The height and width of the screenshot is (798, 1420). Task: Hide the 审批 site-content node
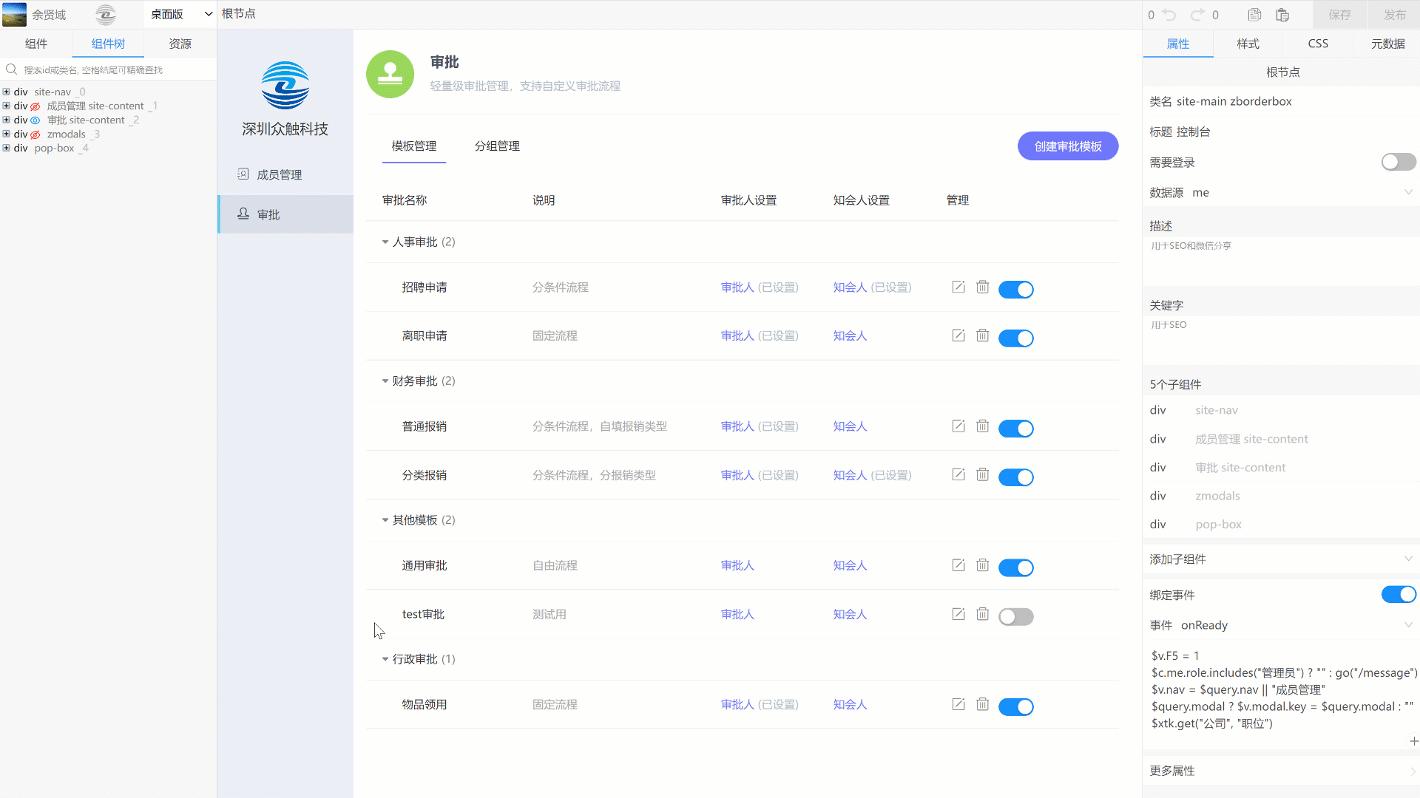pyautogui.click(x=35, y=120)
